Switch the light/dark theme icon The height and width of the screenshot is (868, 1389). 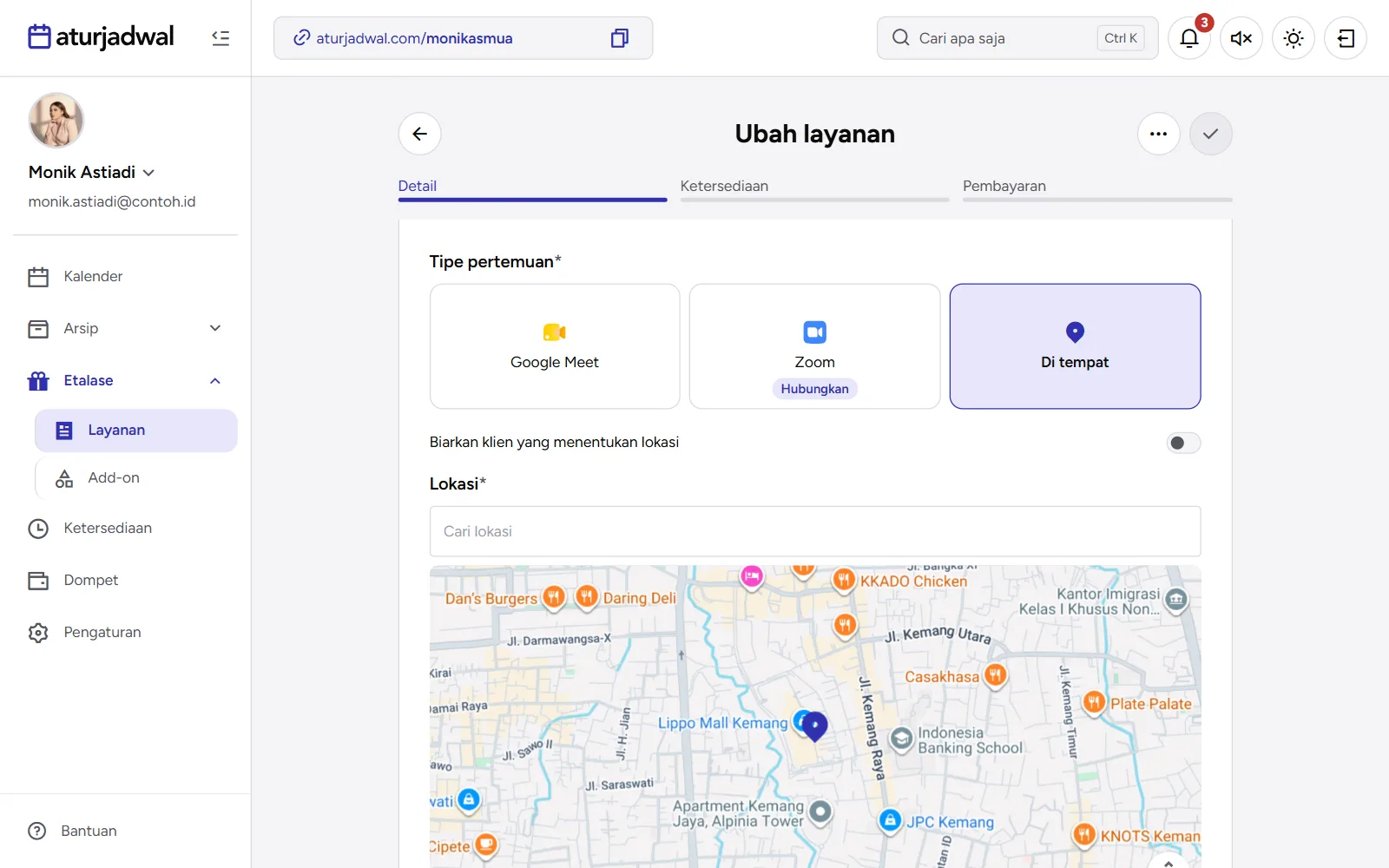(1294, 38)
